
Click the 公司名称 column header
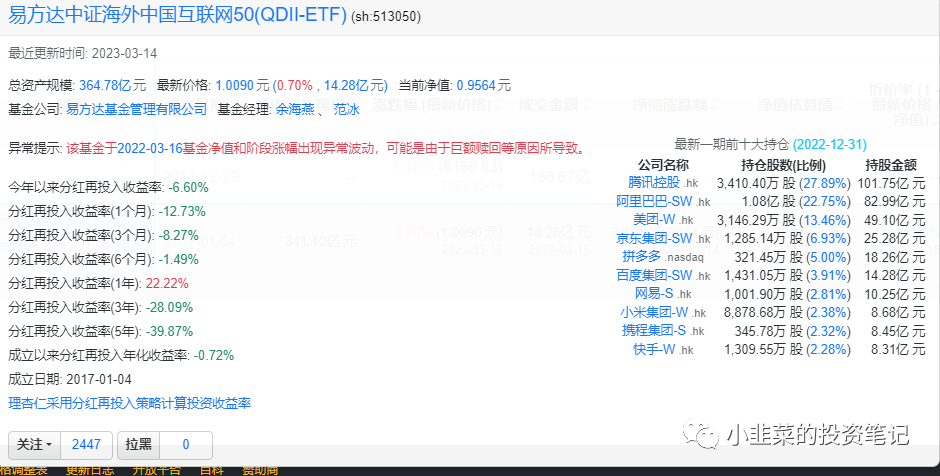point(663,165)
